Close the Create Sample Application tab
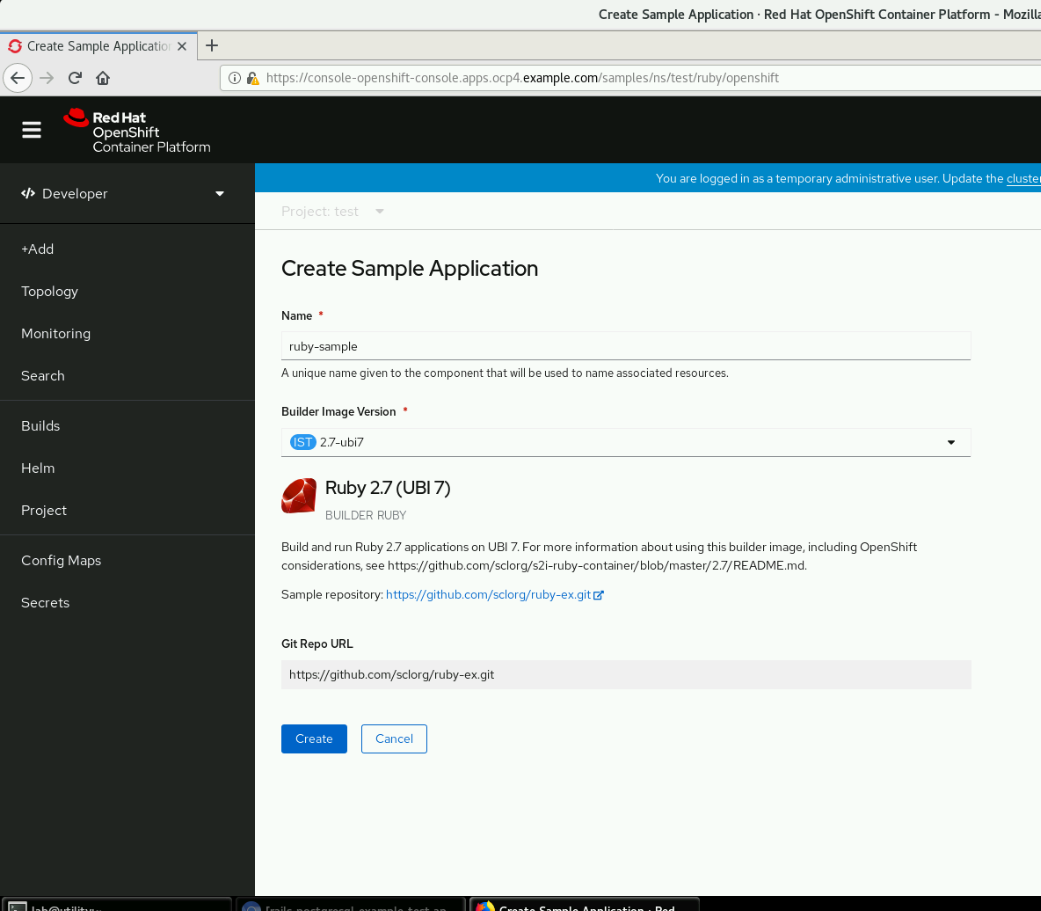1041x911 pixels. [x=182, y=46]
